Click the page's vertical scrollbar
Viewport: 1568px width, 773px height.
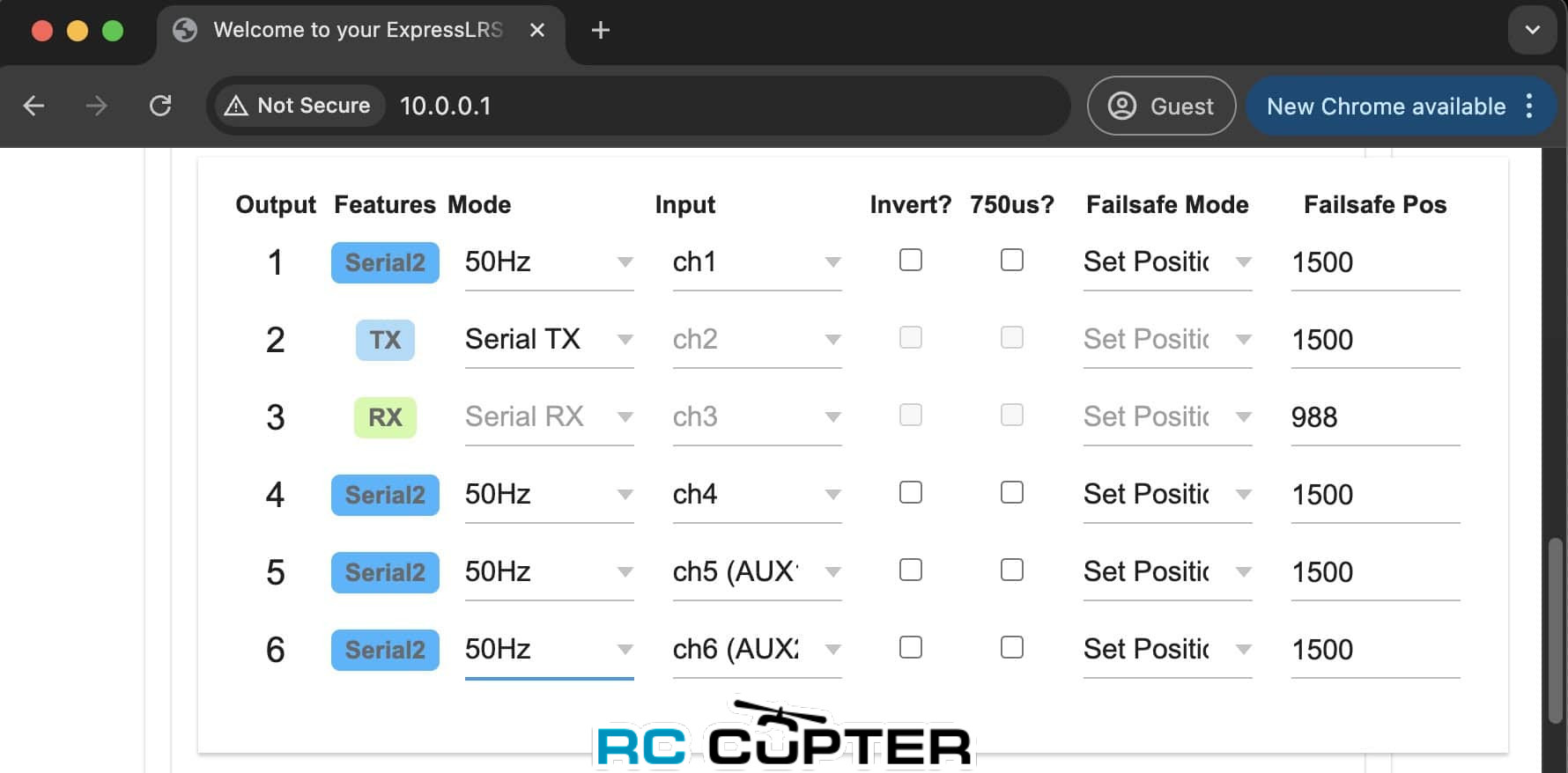(x=1555, y=629)
